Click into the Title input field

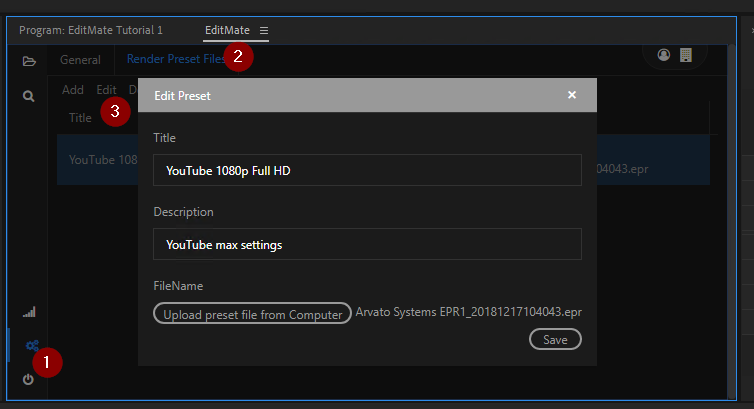click(367, 170)
